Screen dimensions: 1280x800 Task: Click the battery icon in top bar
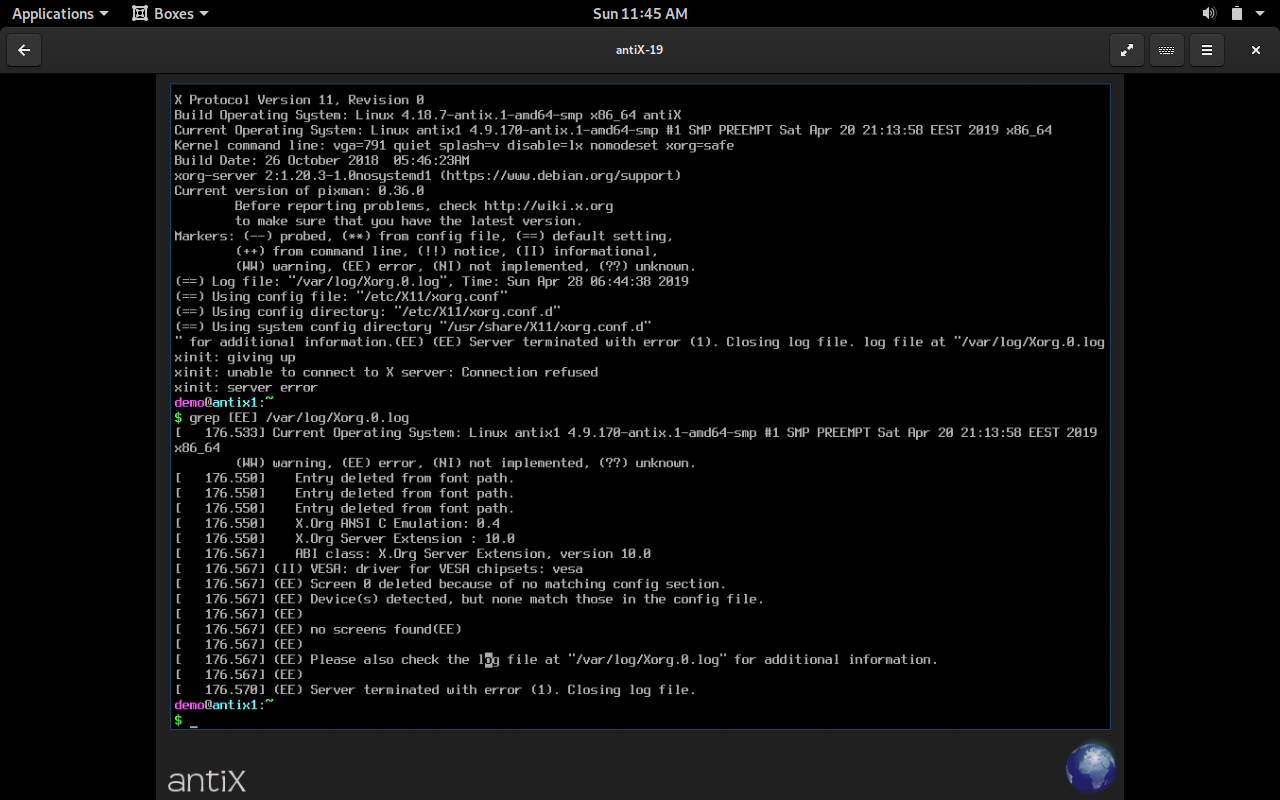tap(1237, 14)
